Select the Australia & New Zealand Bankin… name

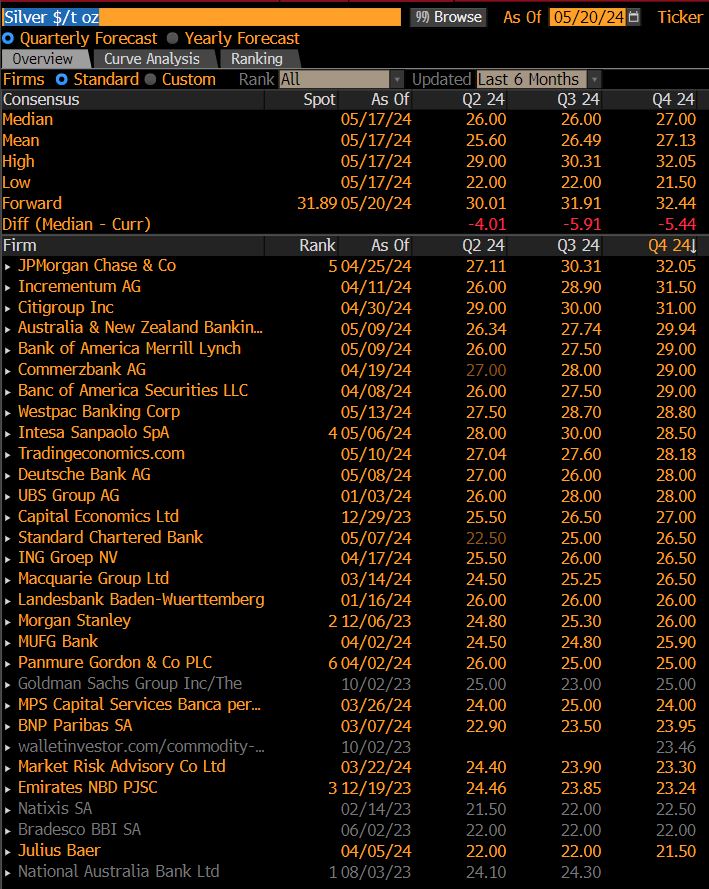[x=141, y=328]
